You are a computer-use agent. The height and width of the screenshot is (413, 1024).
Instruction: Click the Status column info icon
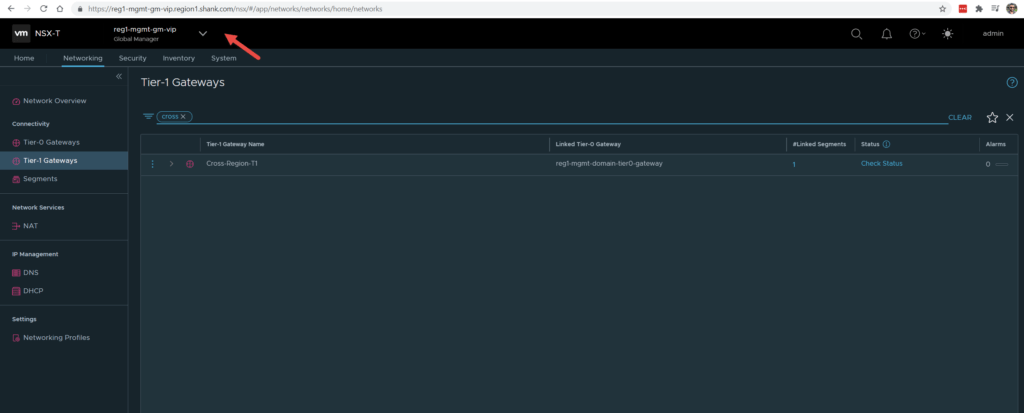click(887, 144)
